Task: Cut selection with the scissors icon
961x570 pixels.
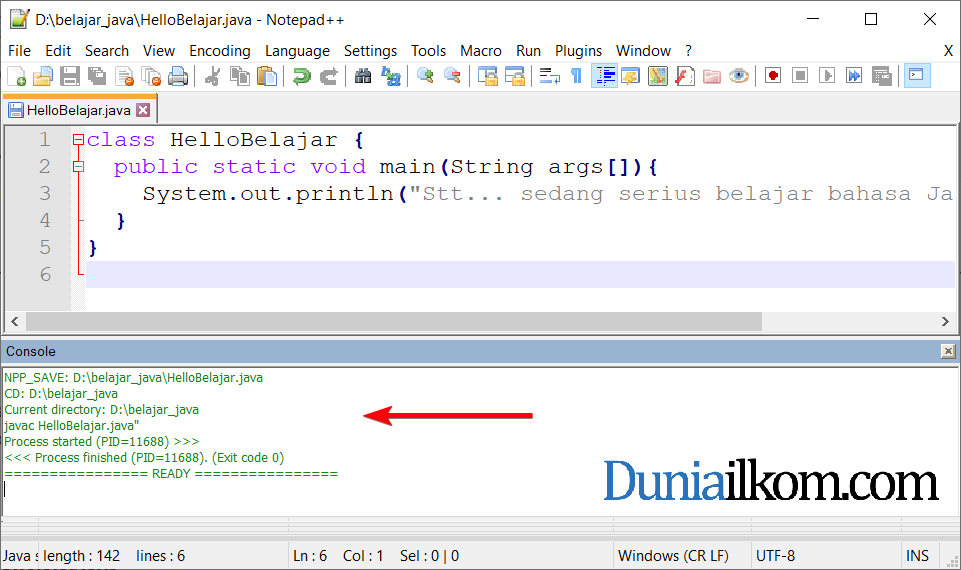Action: pos(213,76)
